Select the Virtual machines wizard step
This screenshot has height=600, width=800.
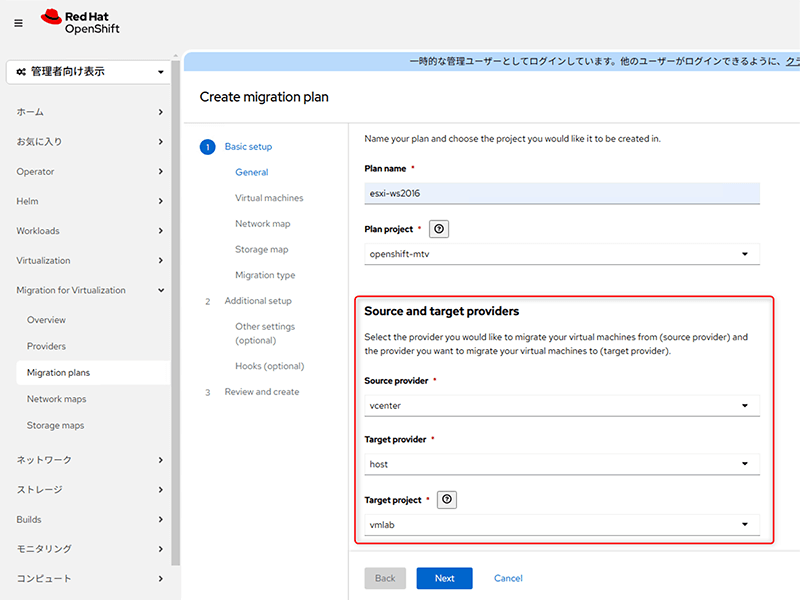tap(269, 198)
